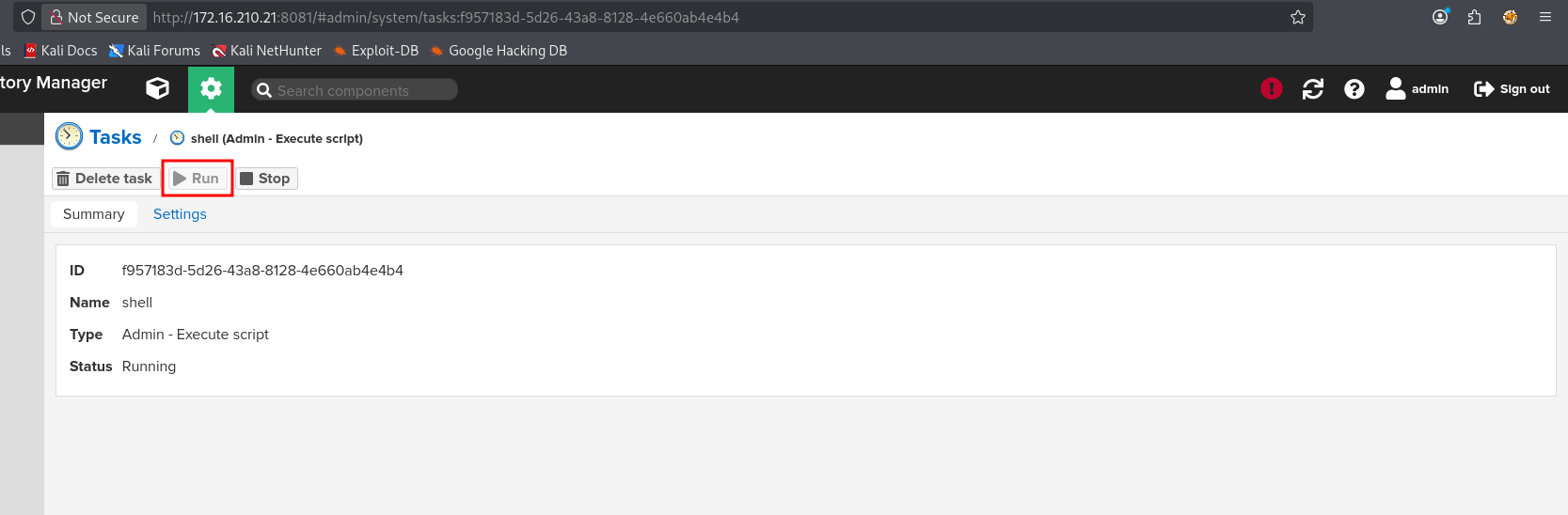Screen dimensions: 1568x515
Task: Click Sign out
Action: (x=1512, y=88)
